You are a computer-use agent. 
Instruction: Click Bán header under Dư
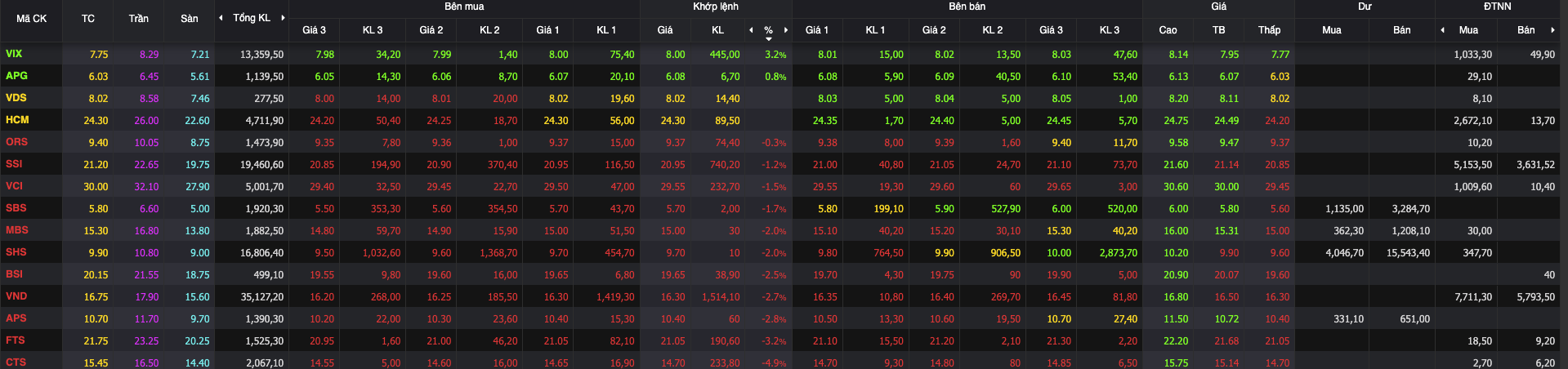point(1401,30)
